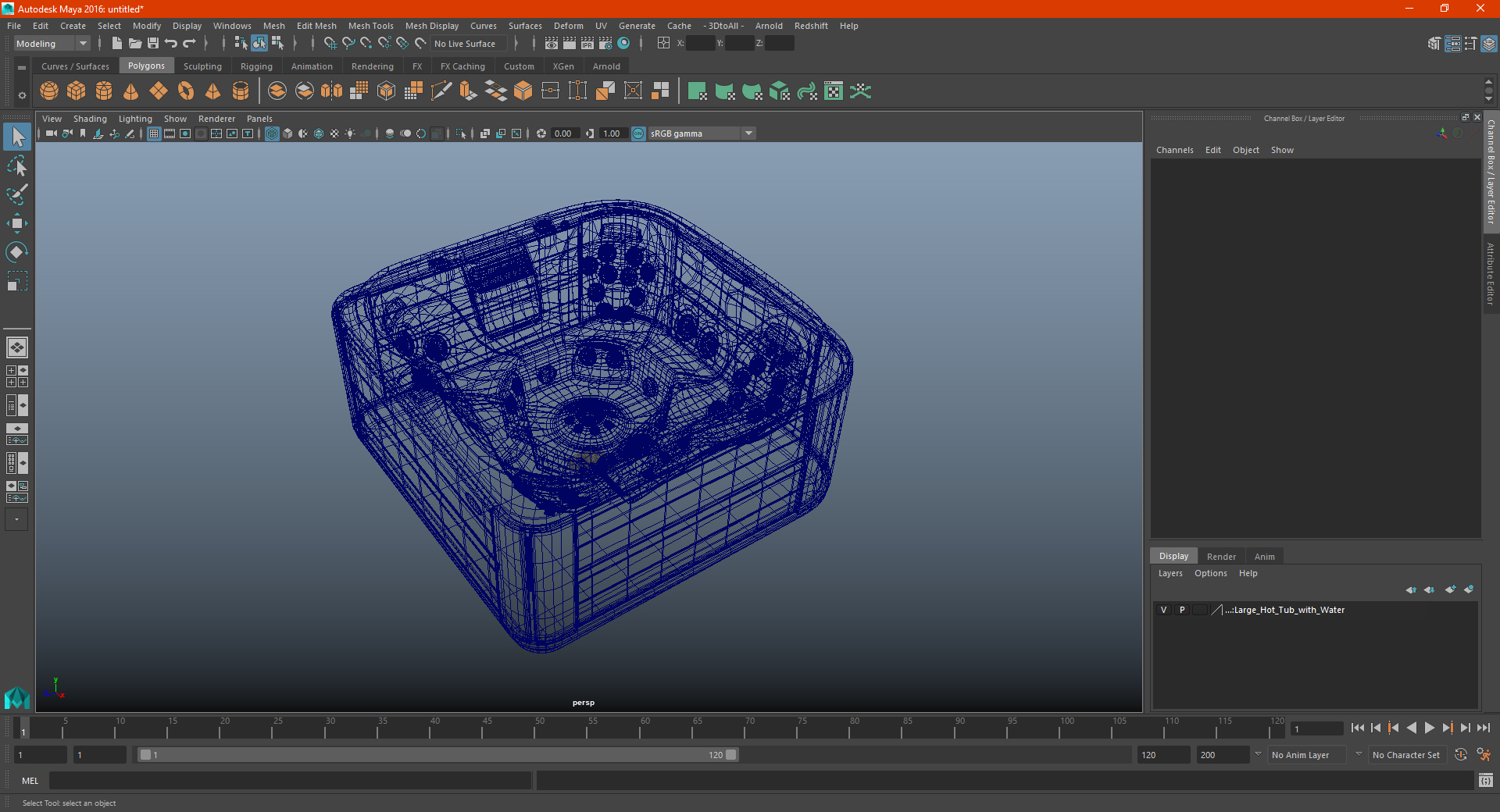Open Channel Box Channels menu
This screenshot has height=812, width=1500.
[1174, 150]
